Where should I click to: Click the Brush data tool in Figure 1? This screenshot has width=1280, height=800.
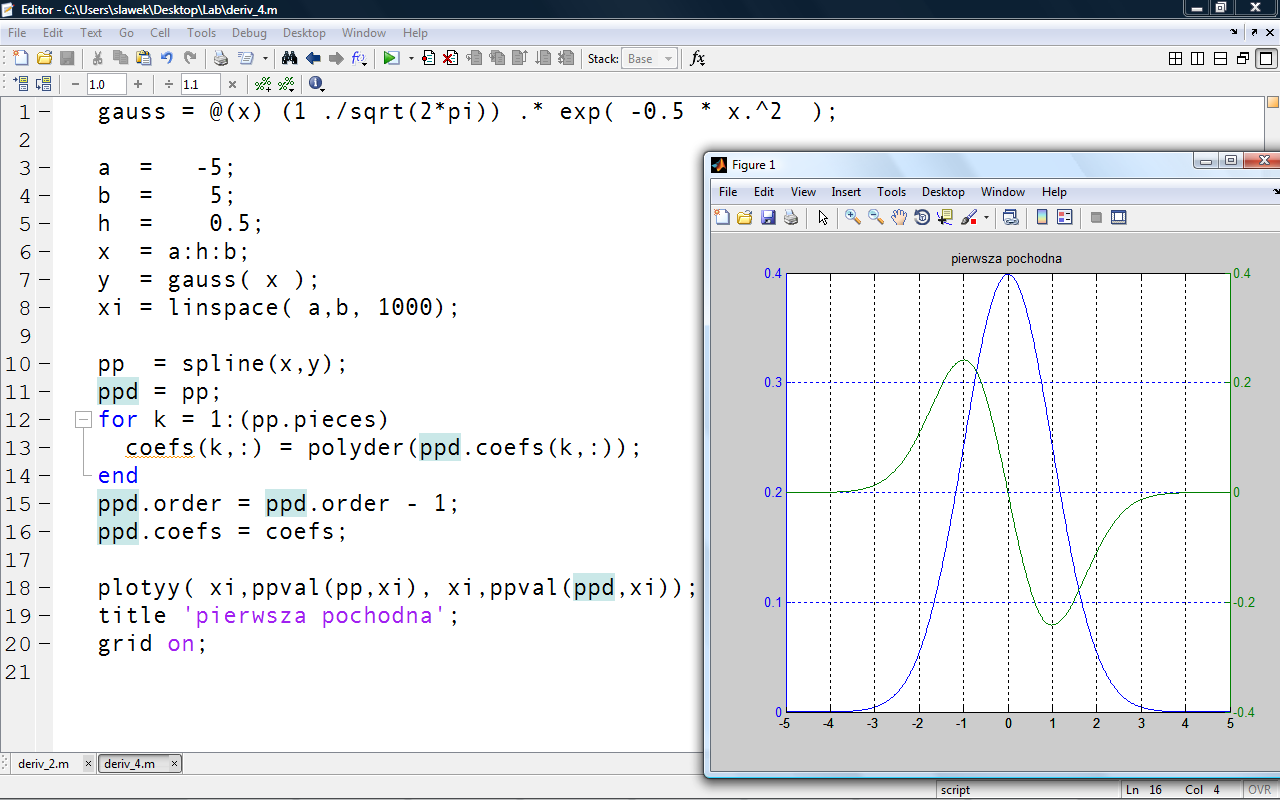click(x=969, y=217)
